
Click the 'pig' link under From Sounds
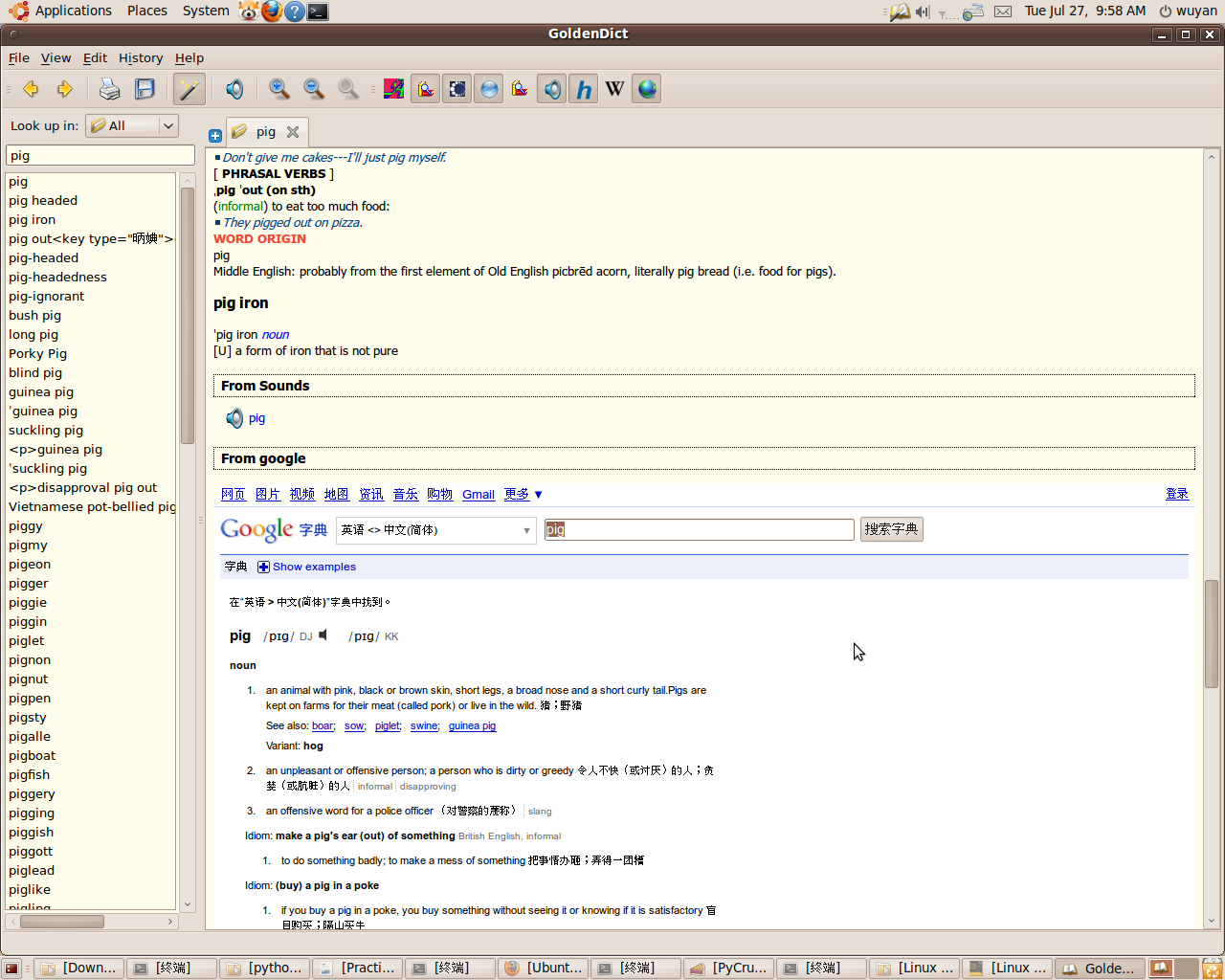click(x=256, y=418)
